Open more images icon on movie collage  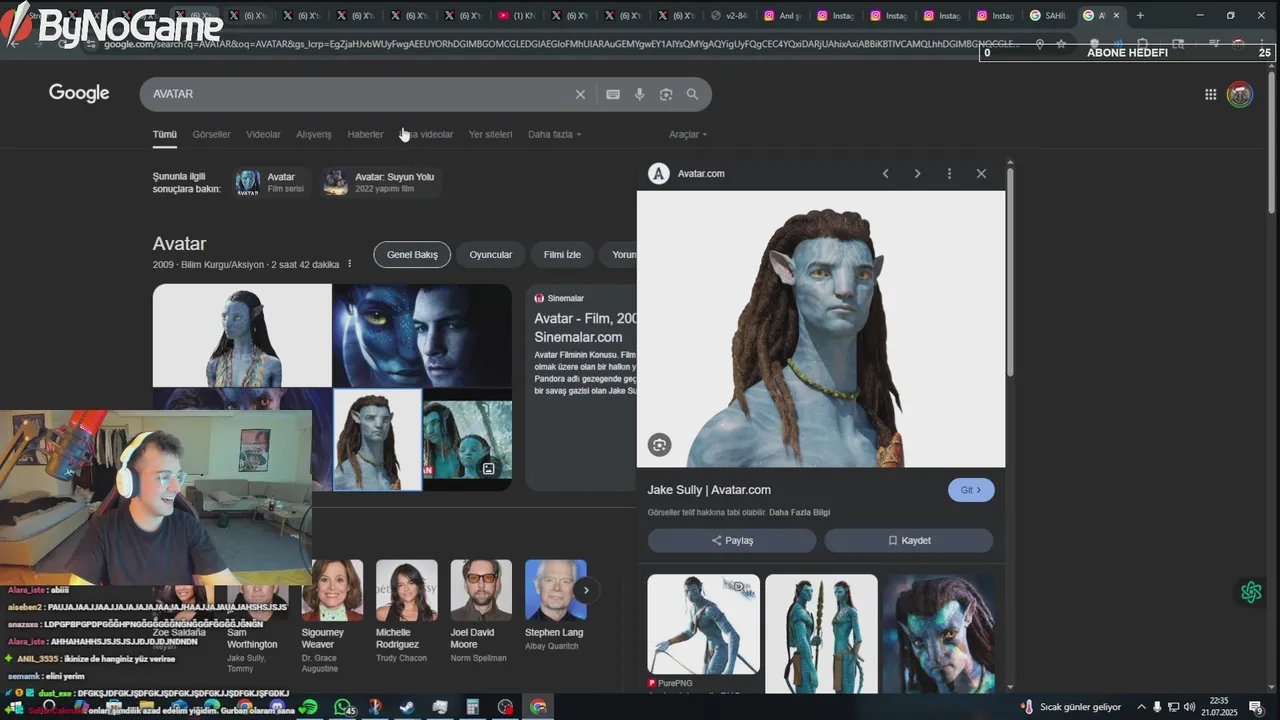489,468
